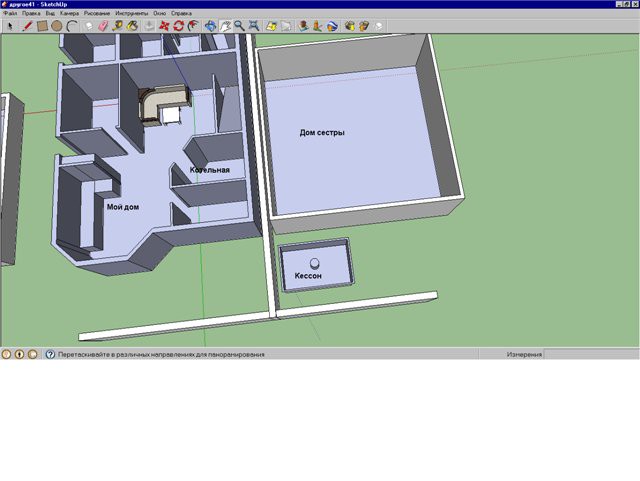
Task: Activate the Push/Pull tool
Action: [149, 26]
